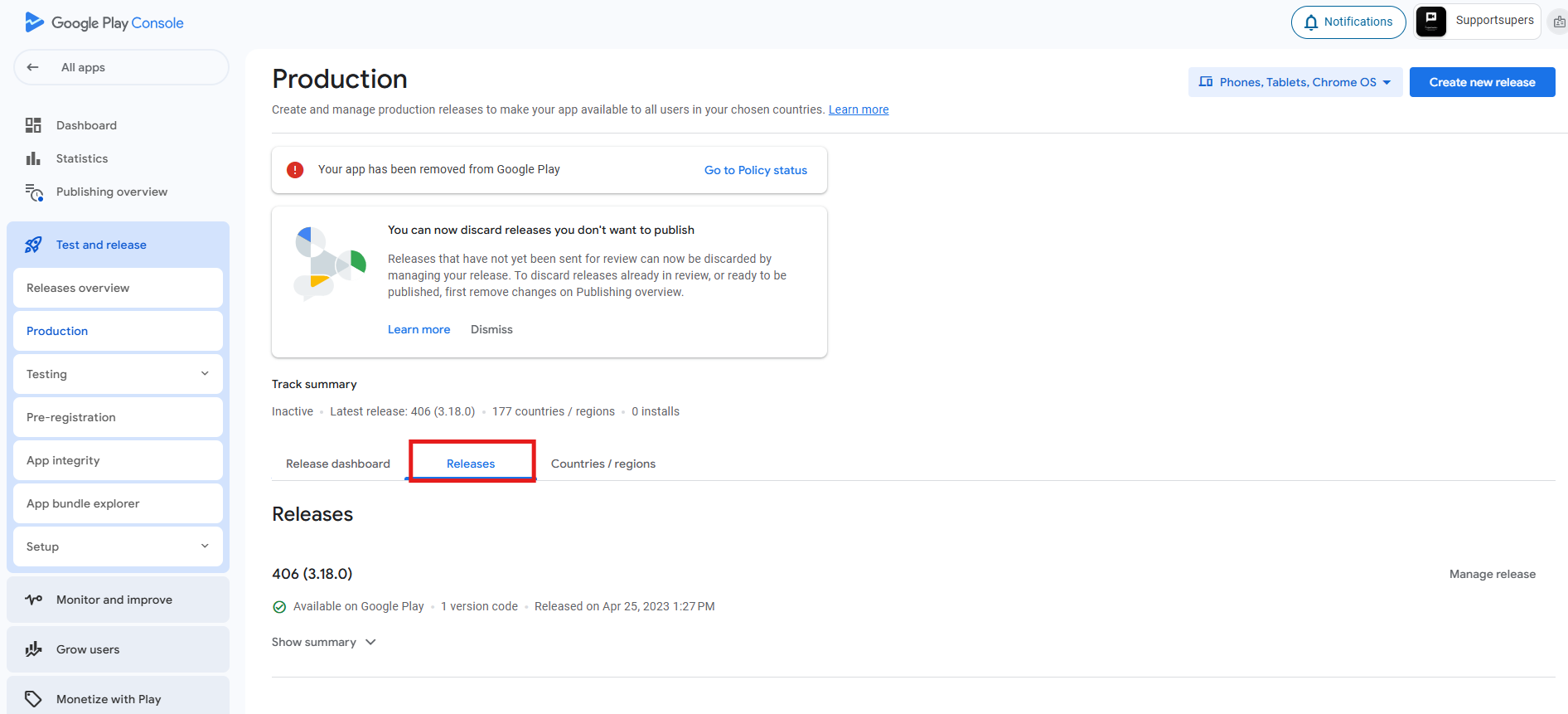Switch to Countries / regions tab
Image resolution: width=1568 pixels, height=714 pixels.
click(x=603, y=464)
